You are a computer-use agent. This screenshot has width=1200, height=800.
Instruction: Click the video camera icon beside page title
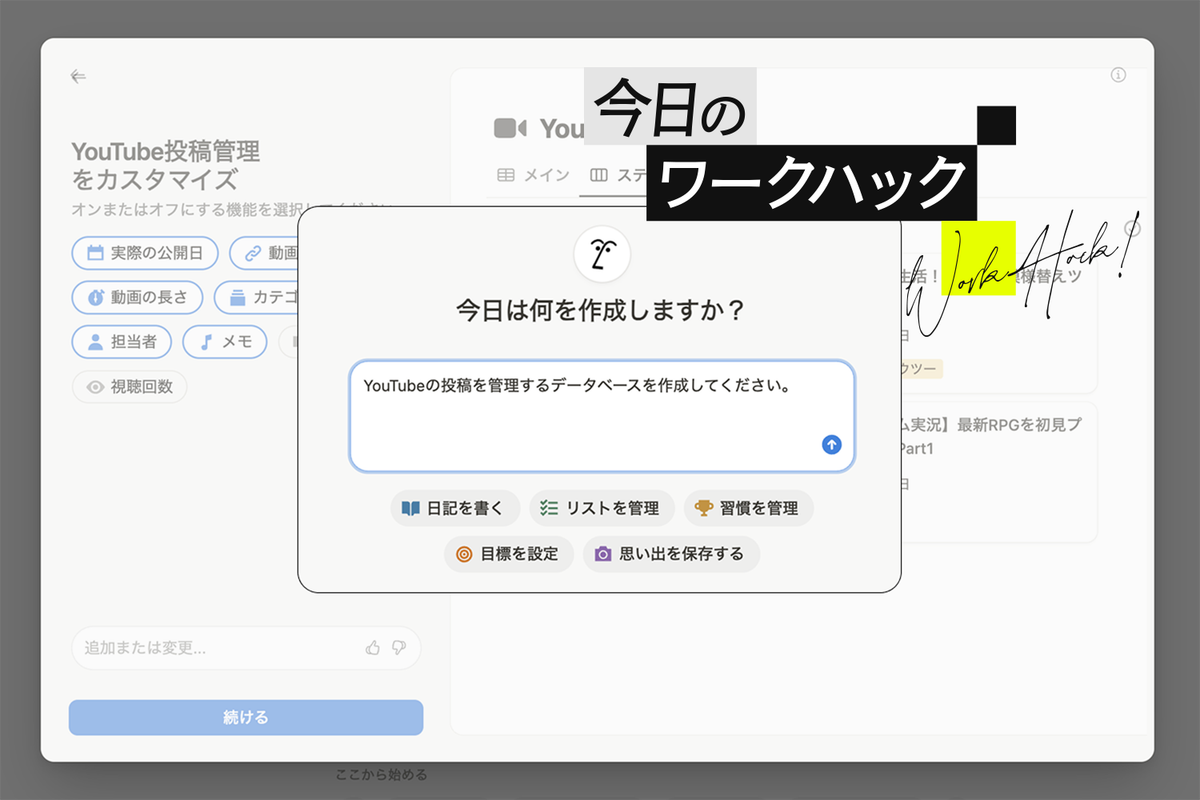coord(510,128)
